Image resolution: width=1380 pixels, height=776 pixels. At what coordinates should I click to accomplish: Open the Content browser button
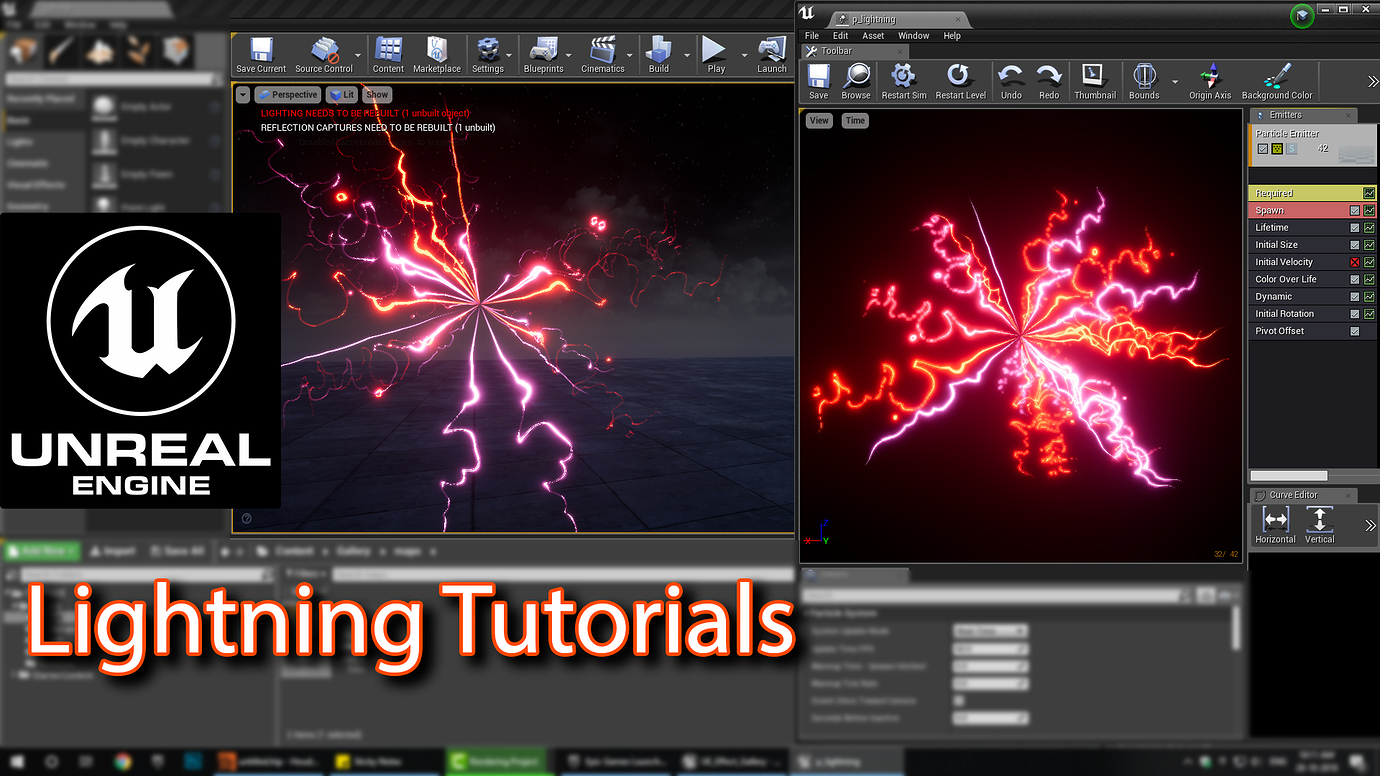pyautogui.click(x=388, y=55)
